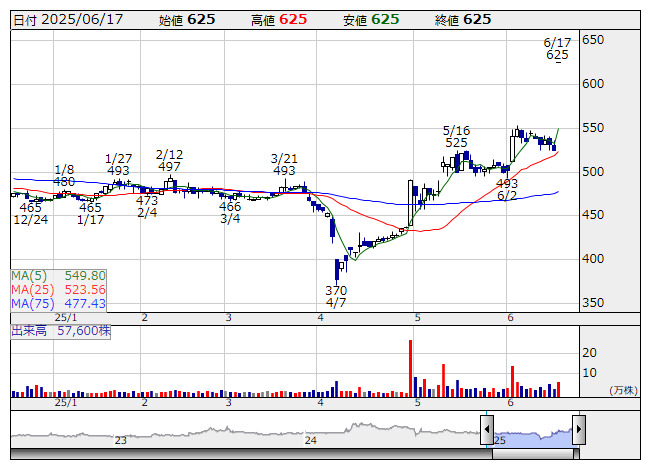This screenshot has width=653, height=470.
Task: Select the MA(5) 549.80 legend entry
Action: tap(58, 275)
